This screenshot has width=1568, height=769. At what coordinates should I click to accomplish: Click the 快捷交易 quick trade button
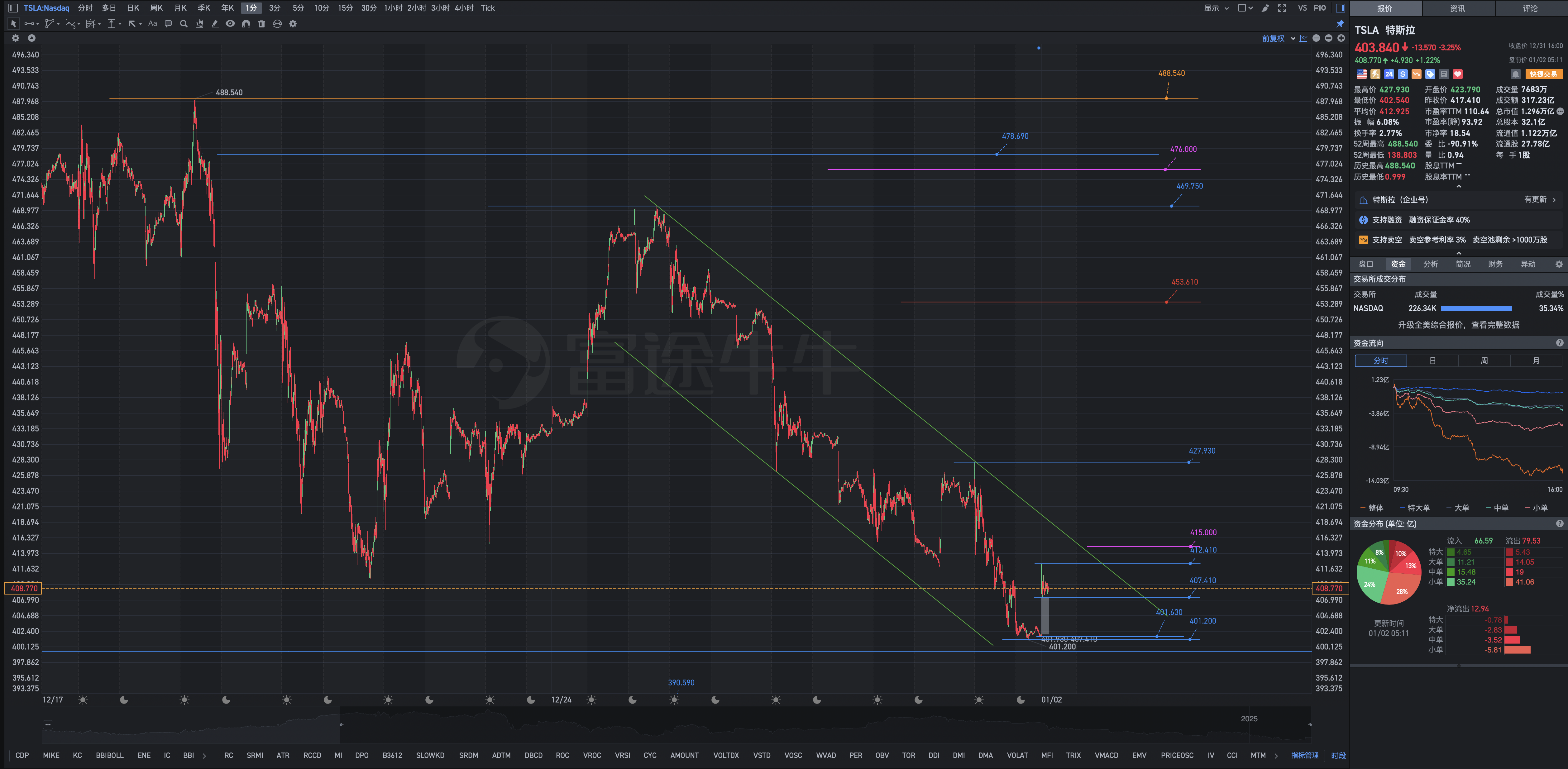(x=1544, y=74)
